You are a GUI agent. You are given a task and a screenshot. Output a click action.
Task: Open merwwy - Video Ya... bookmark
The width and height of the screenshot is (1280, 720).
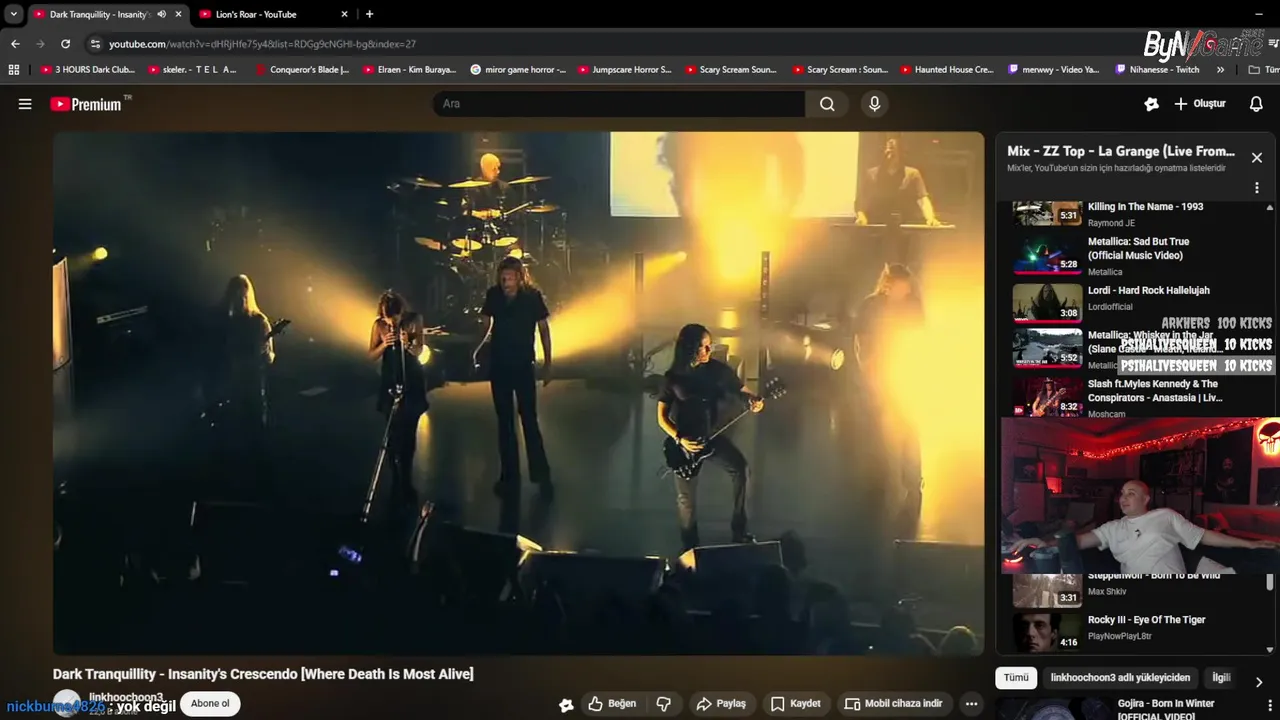[1054, 70]
